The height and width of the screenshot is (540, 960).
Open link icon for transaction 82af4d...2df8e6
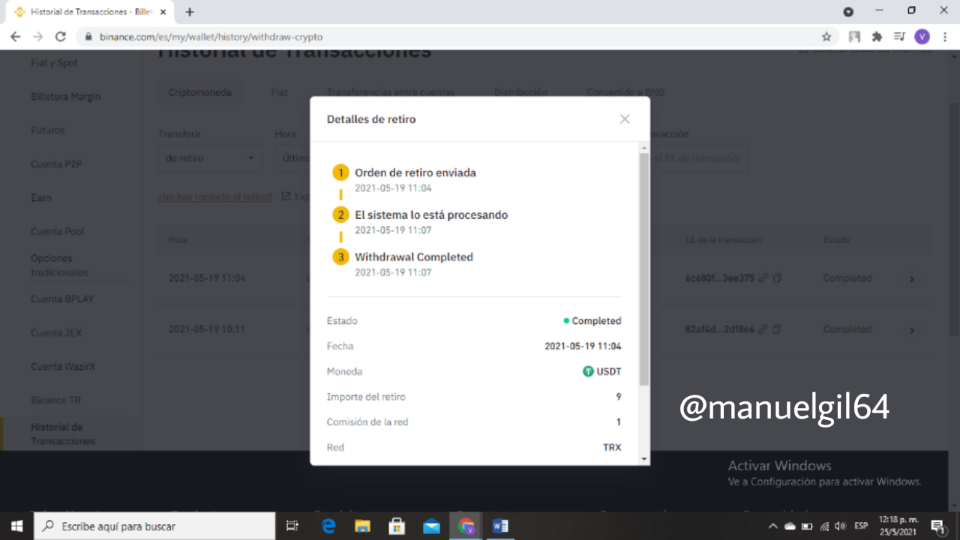(x=762, y=329)
